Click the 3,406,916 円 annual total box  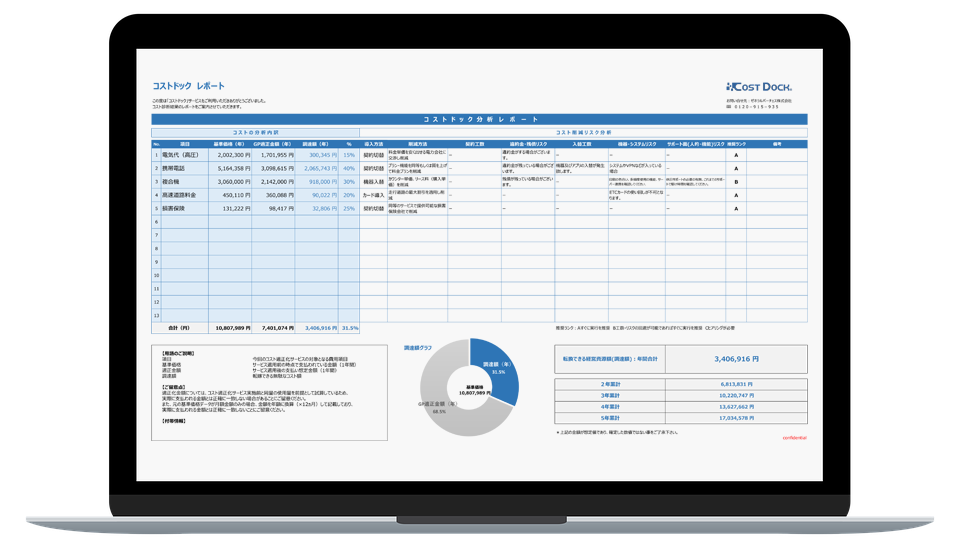coord(735,357)
